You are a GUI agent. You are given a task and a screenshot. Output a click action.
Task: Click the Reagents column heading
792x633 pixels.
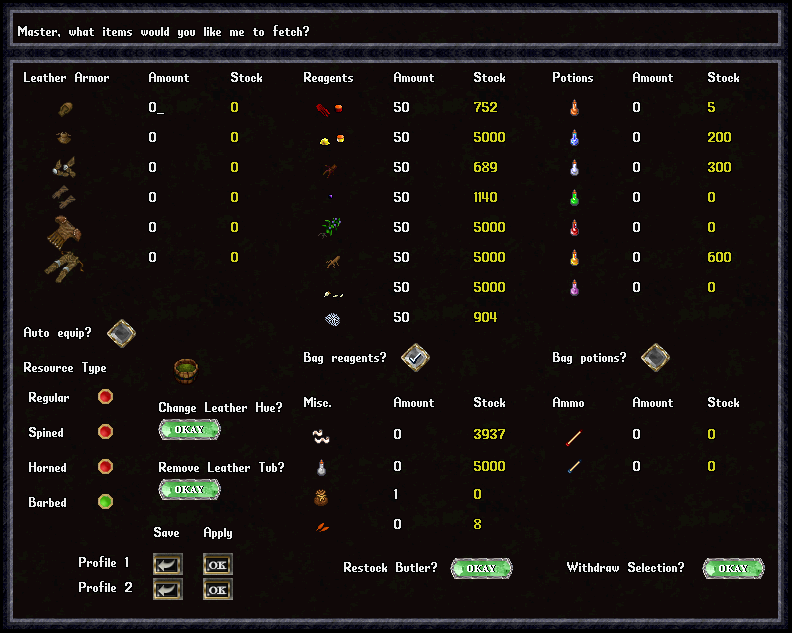328,78
